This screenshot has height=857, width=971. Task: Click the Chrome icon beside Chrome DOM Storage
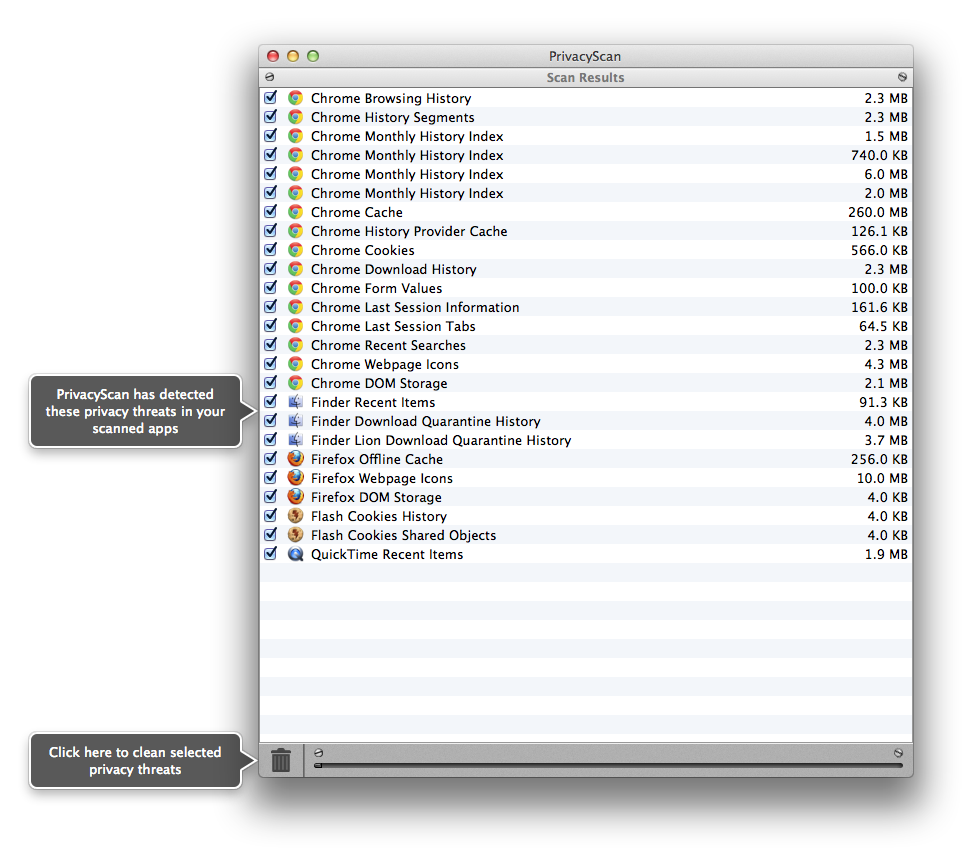click(x=295, y=383)
